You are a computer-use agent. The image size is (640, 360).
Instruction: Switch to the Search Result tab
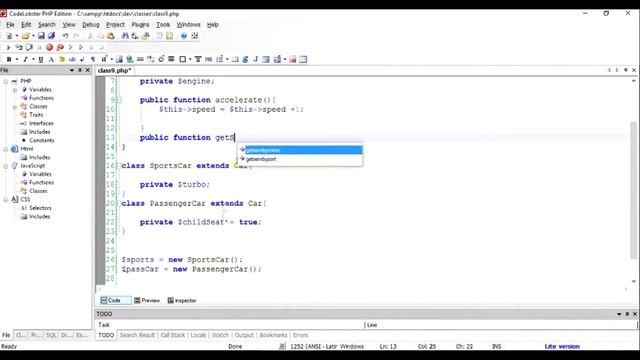[x=137, y=335]
